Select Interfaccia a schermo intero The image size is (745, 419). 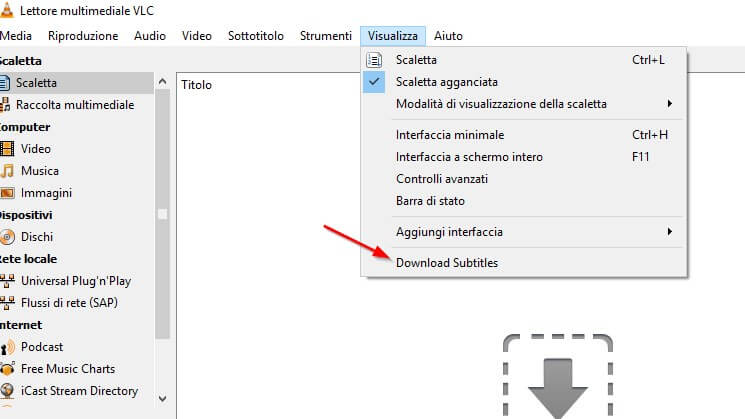tap(524, 157)
